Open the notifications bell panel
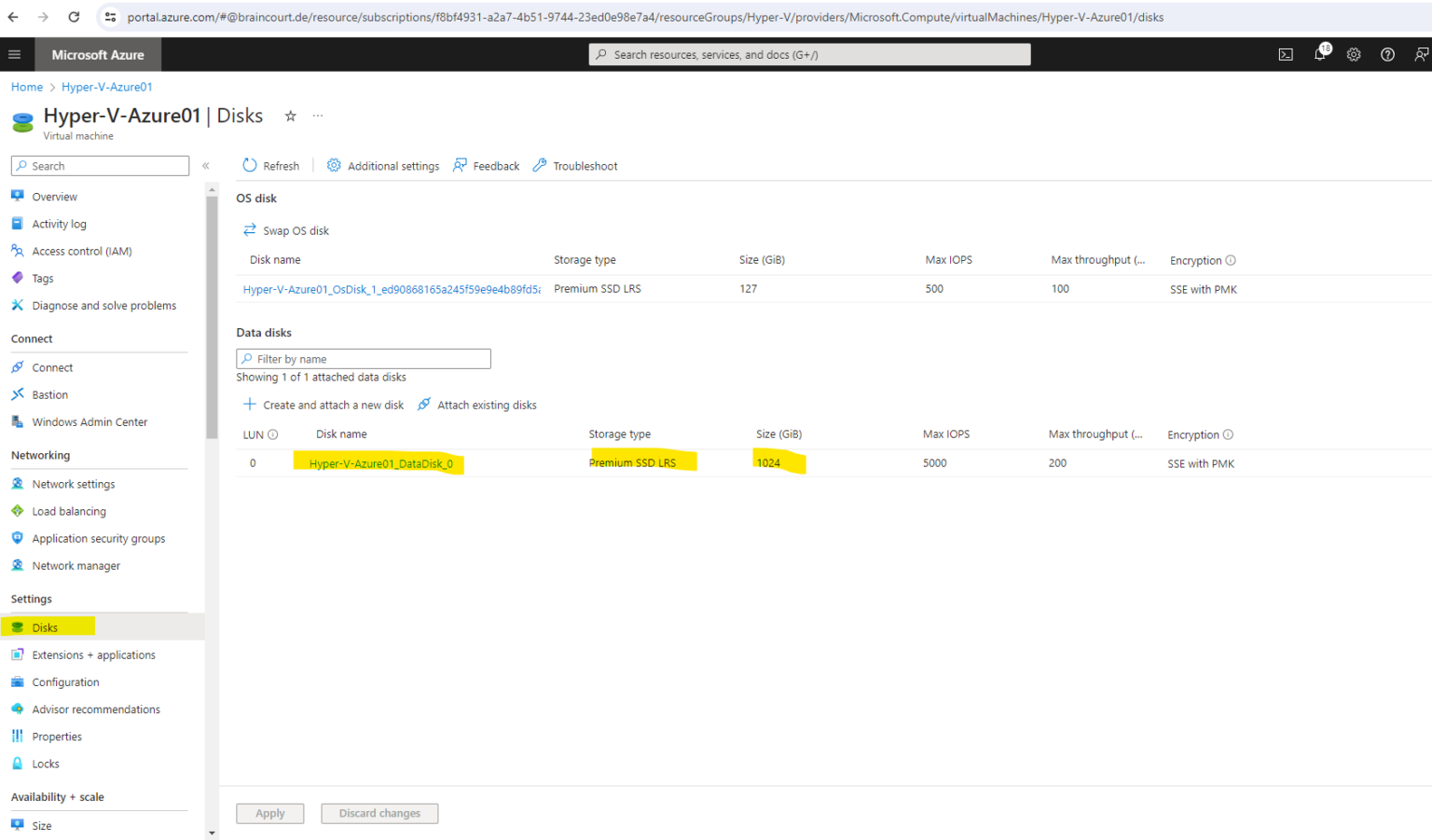This screenshot has width=1432, height=840. 1319,54
